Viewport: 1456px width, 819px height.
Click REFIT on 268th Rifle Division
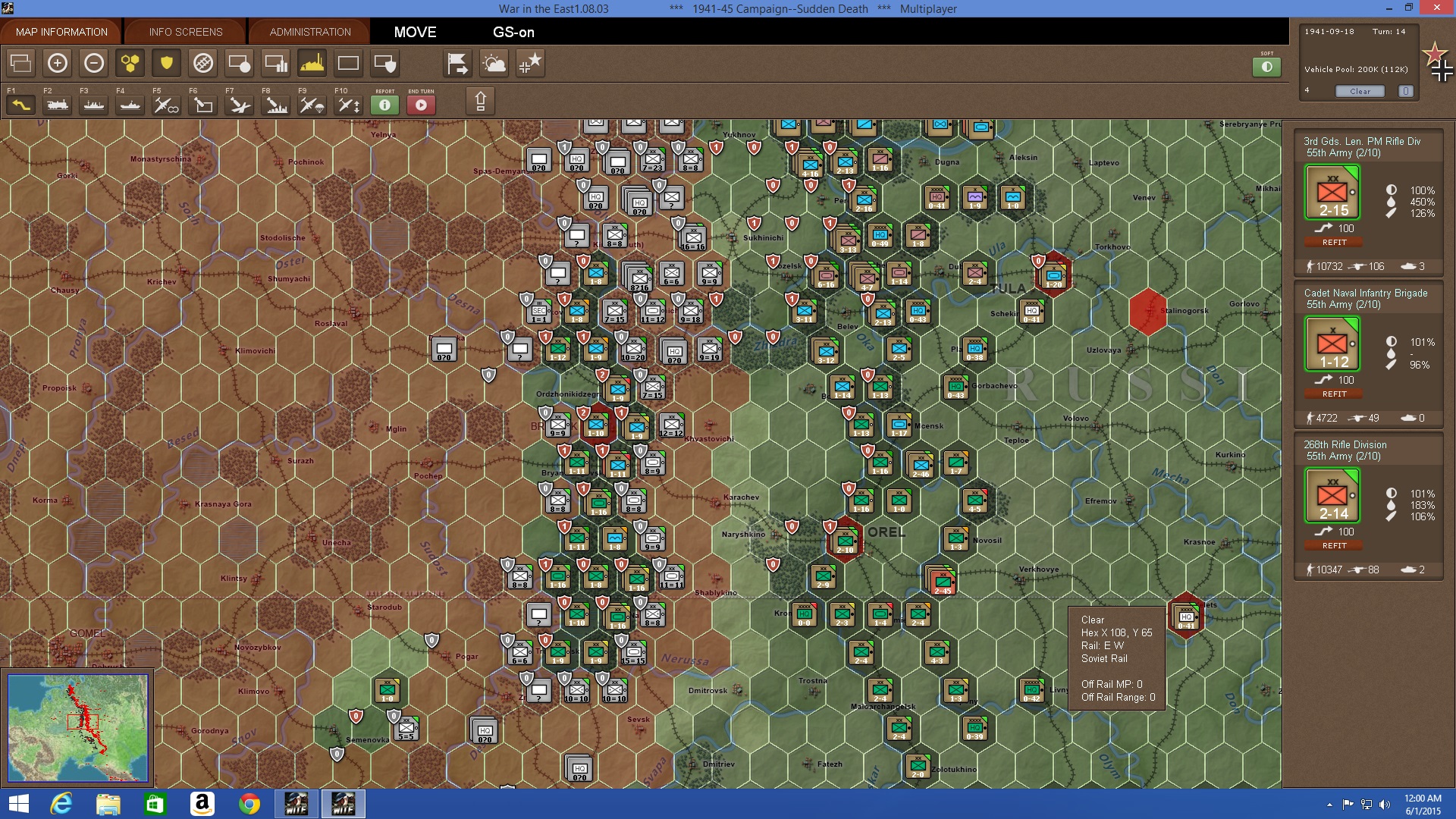coord(1334,546)
